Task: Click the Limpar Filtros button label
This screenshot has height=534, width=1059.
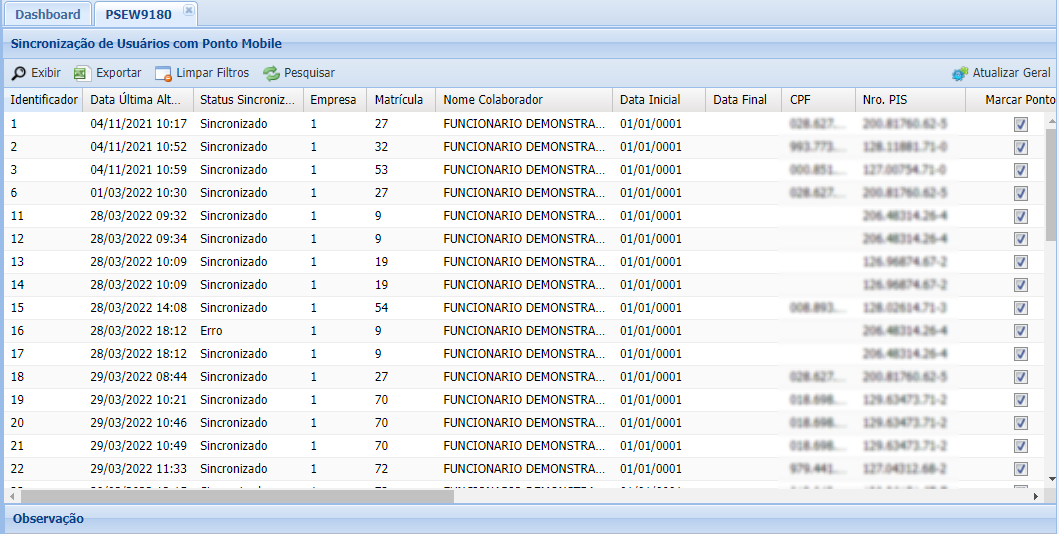Action: [213, 73]
